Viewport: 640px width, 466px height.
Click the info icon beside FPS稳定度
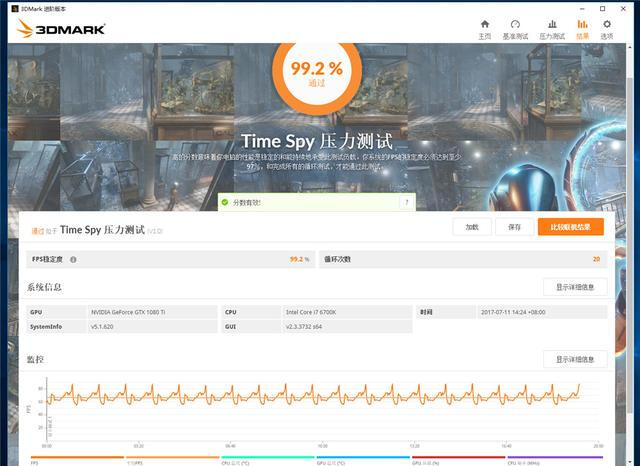coord(73,260)
